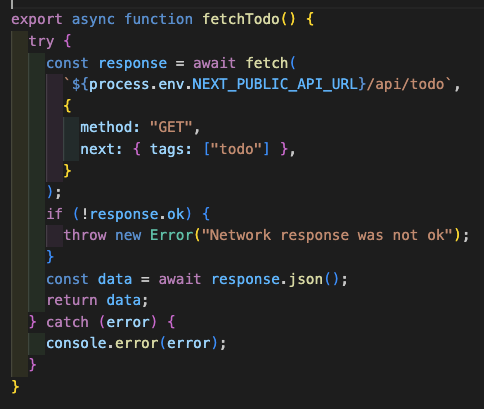Click the /api/todo path text
This screenshot has height=409, width=484.
405,84
